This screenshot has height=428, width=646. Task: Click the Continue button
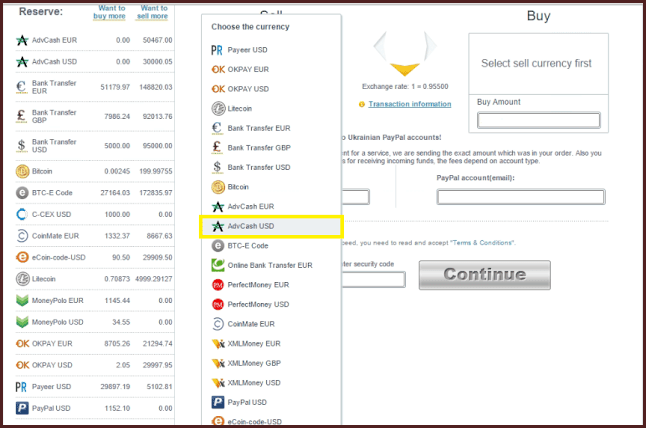tap(484, 275)
